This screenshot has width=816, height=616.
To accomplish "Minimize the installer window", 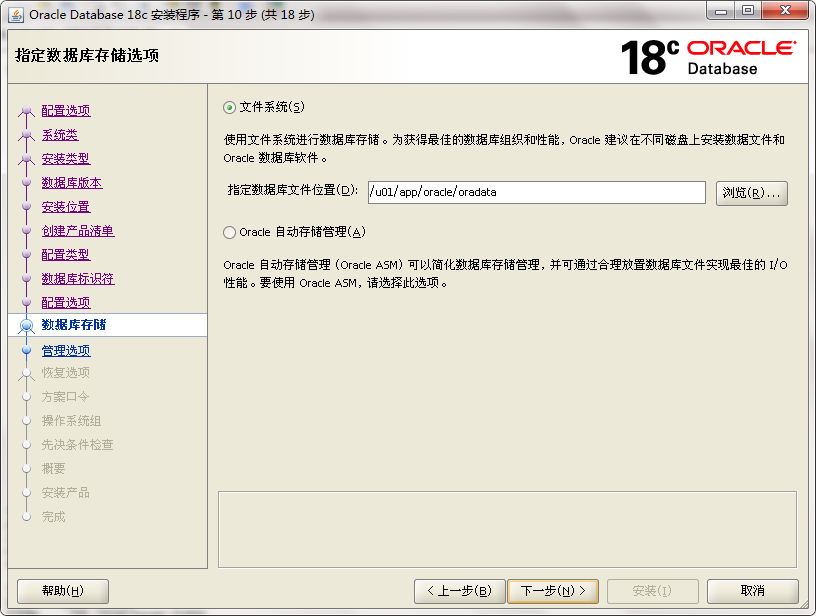I will 721,11.
